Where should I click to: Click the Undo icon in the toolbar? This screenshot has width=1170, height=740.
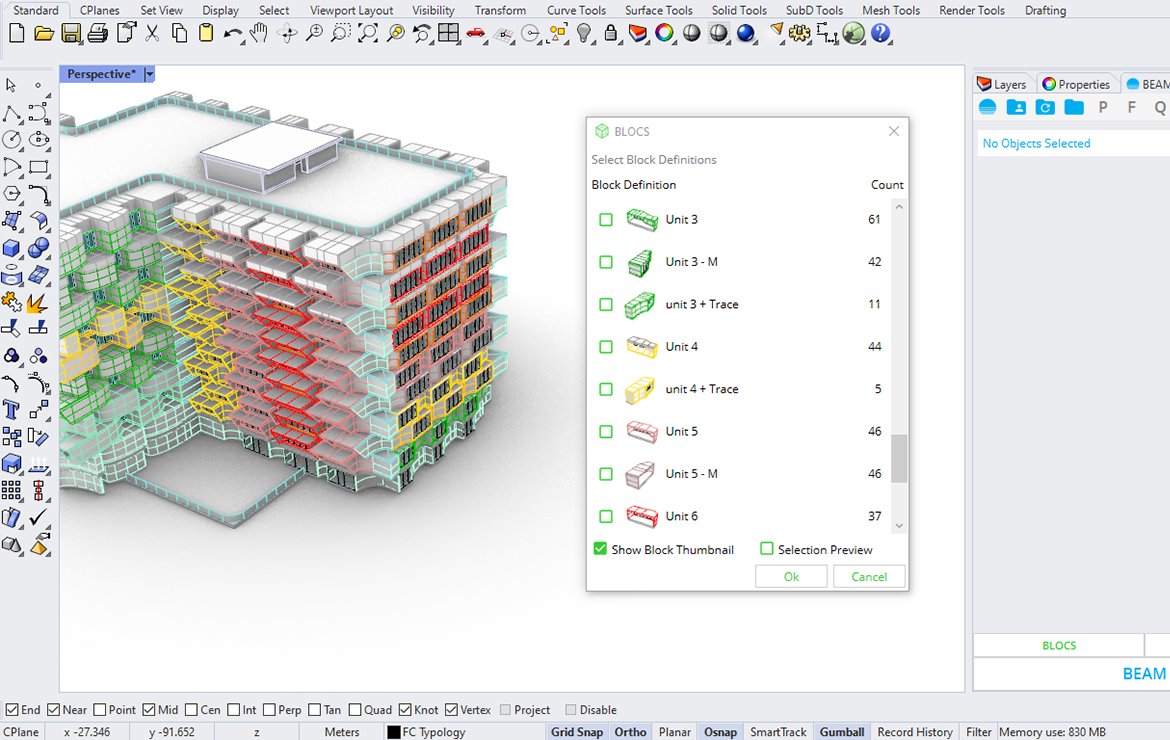point(229,33)
